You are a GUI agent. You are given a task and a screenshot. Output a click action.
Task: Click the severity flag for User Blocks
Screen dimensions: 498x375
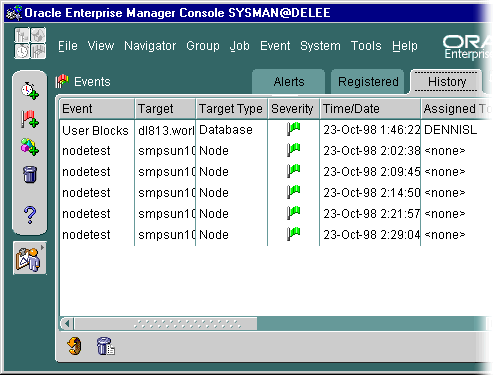(293, 129)
